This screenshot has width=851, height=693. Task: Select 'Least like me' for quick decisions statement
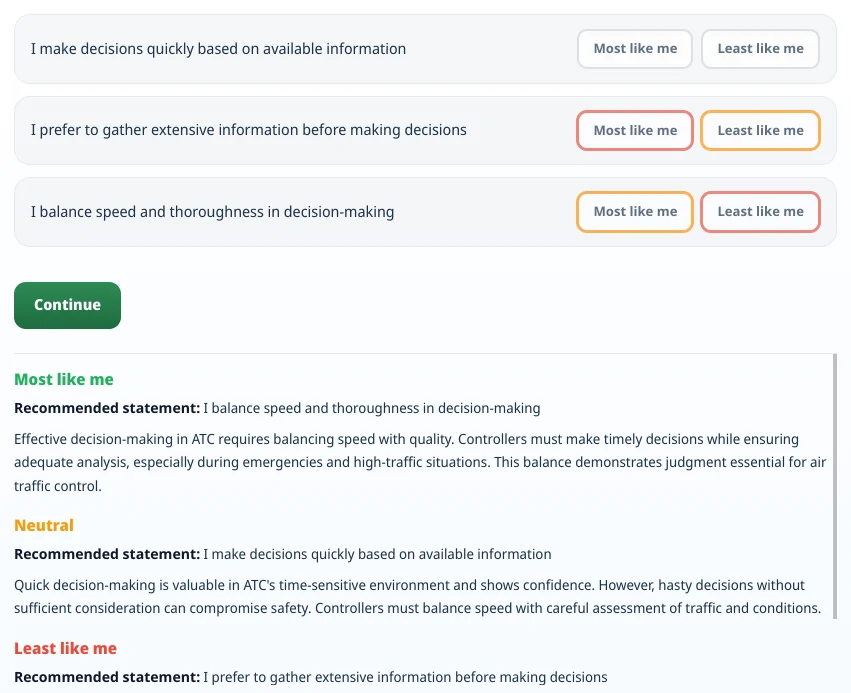tap(760, 49)
